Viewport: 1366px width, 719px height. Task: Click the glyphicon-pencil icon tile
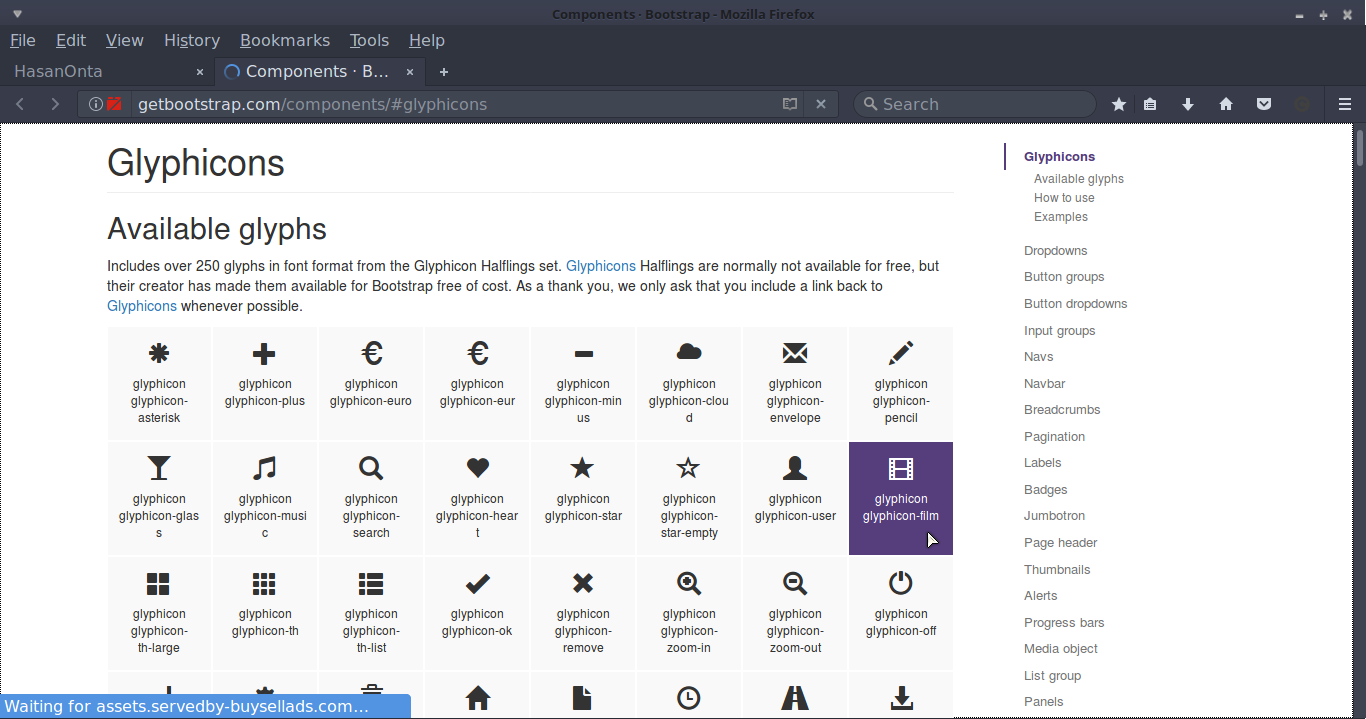pyautogui.click(x=901, y=383)
